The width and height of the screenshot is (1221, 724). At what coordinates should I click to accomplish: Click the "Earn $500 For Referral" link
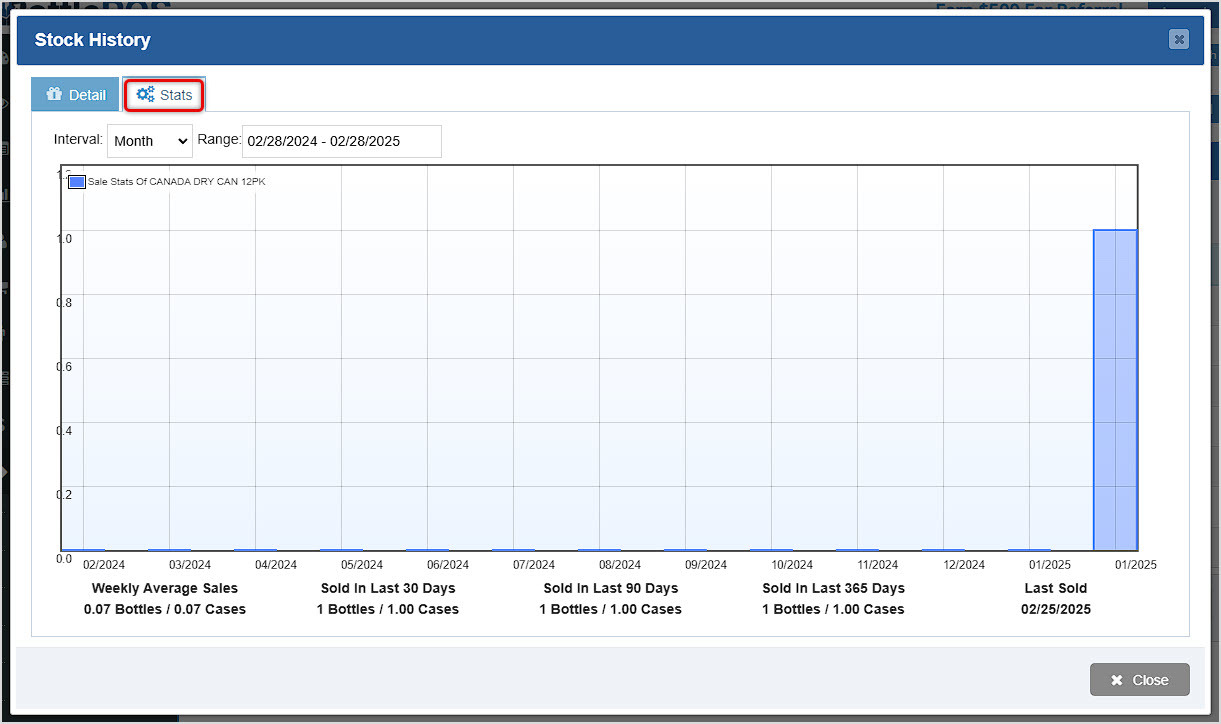1029,8
